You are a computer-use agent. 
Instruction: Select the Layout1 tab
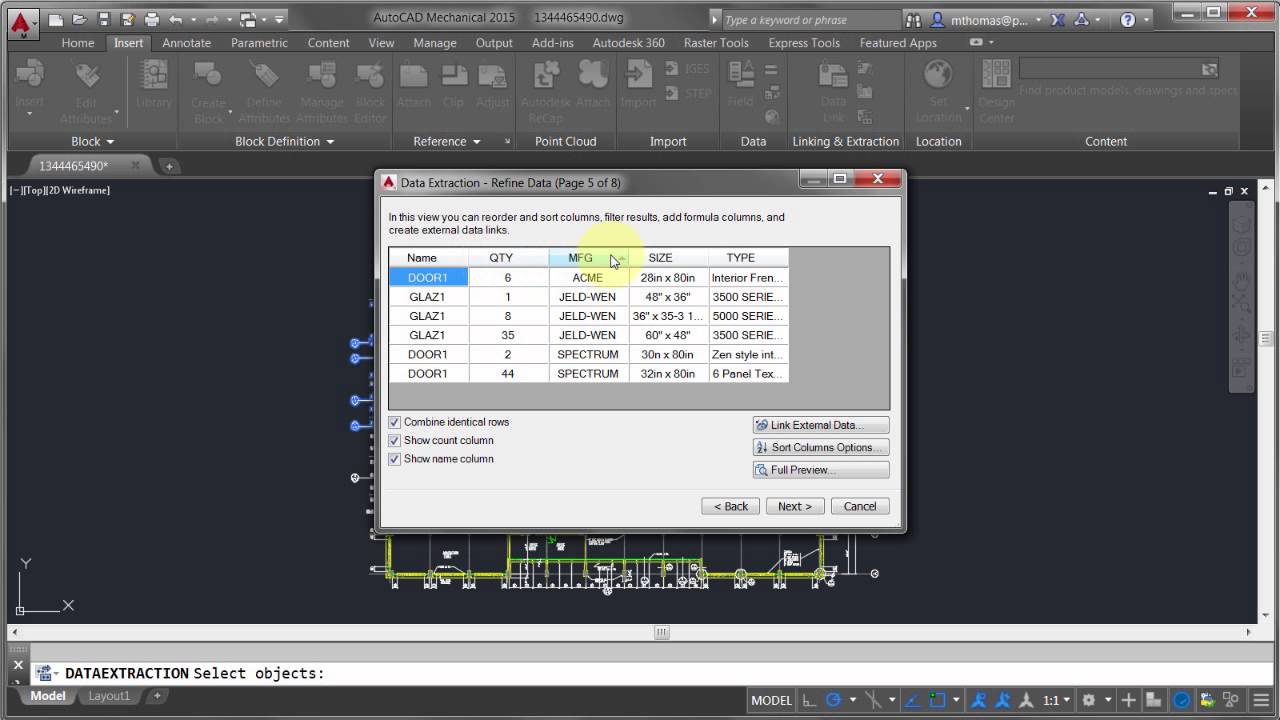click(109, 696)
